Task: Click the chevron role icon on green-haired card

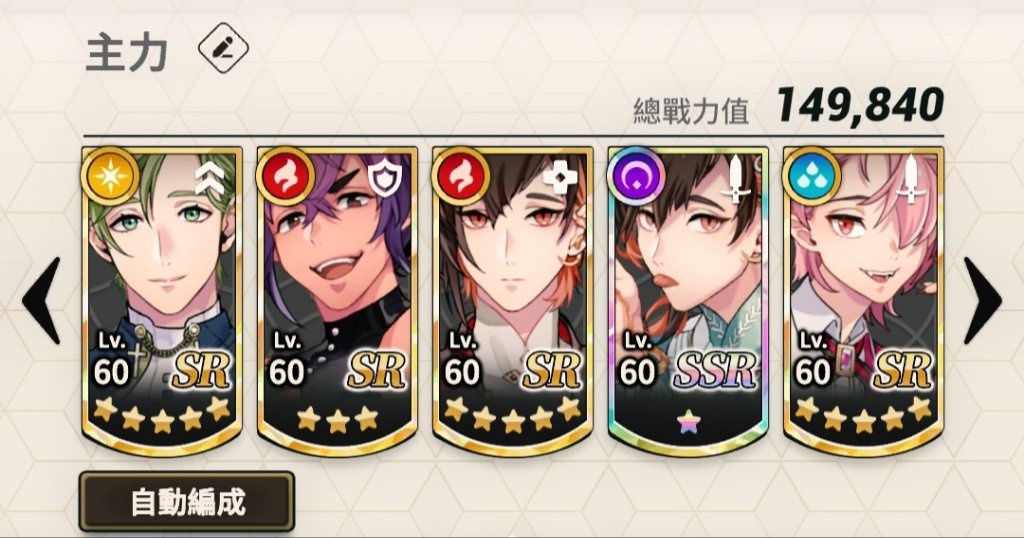Action: (209, 180)
